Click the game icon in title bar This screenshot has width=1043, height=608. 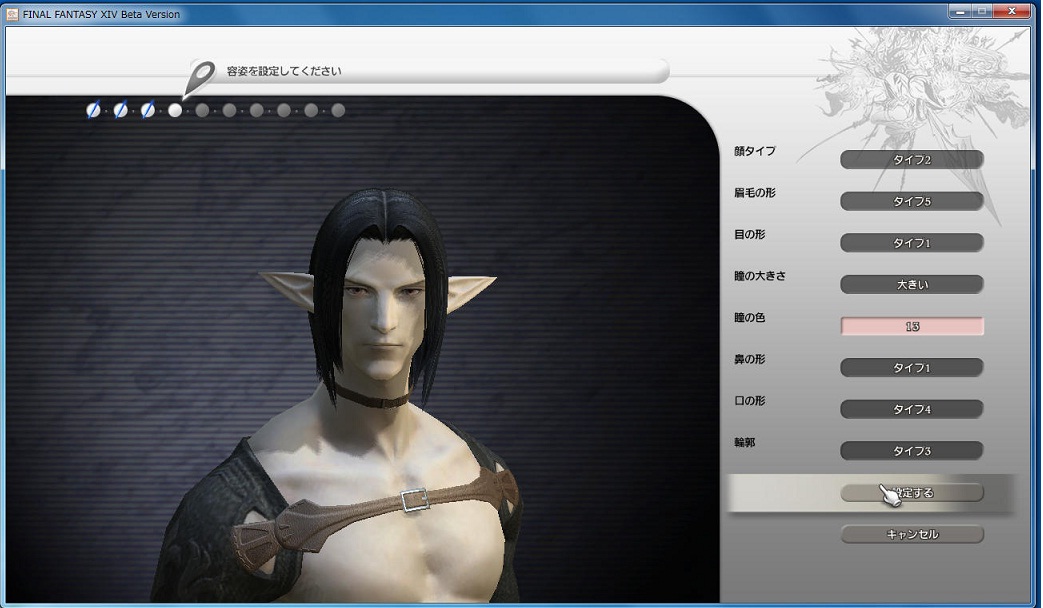pyautogui.click(x=12, y=14)
